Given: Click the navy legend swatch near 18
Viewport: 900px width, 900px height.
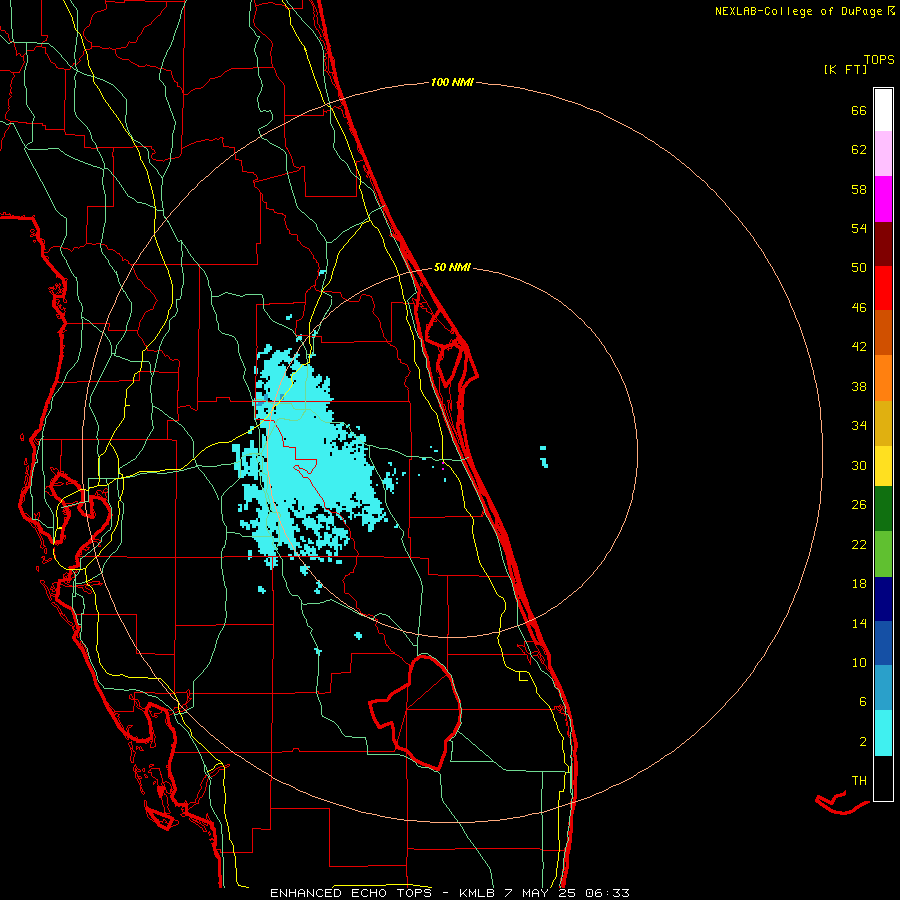Looking at the screenshot, I should 883,599.
